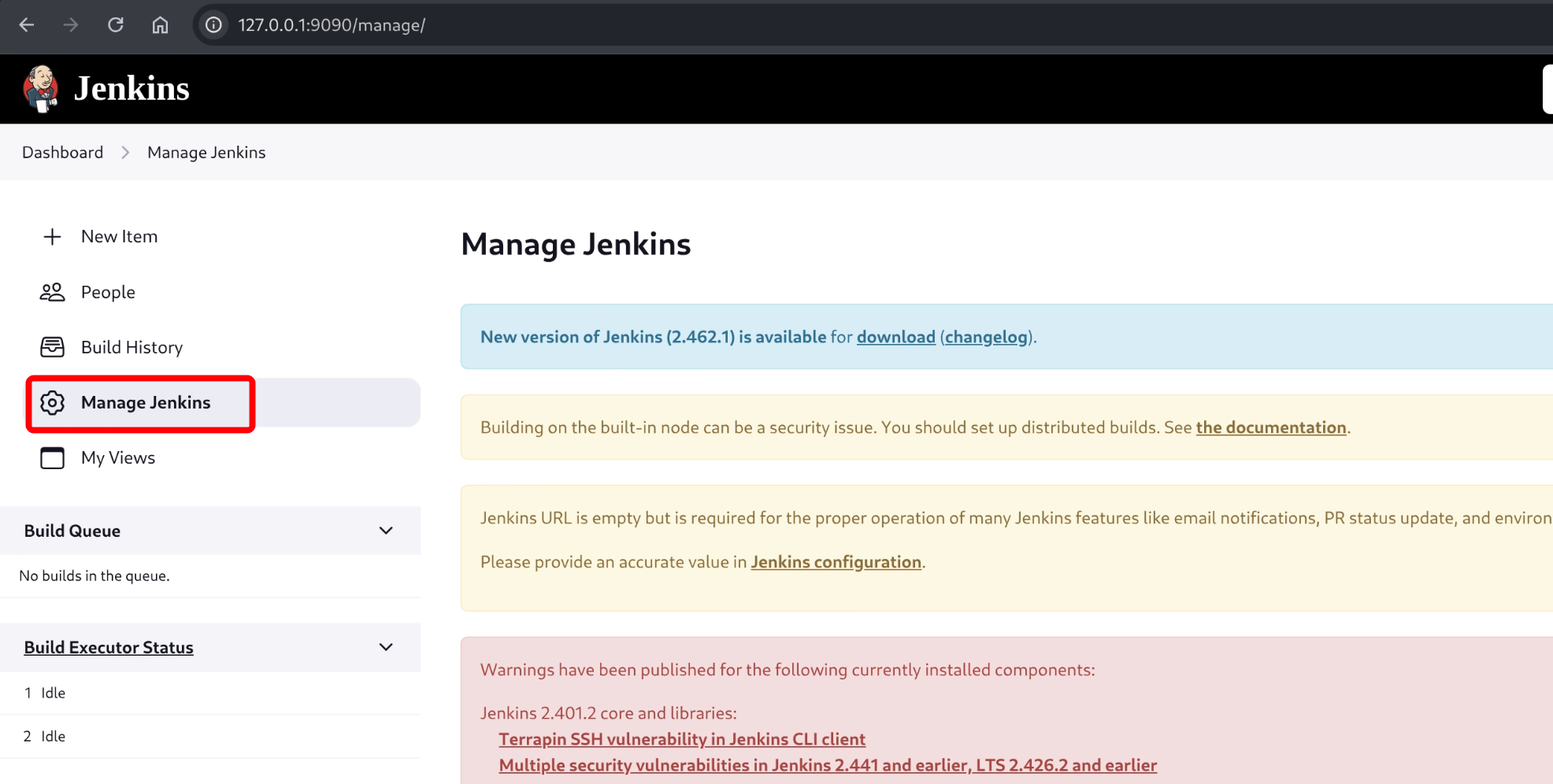This screenshot has width=1553, height=784.
Task: Click the browser address bar URL
Action: click(x=332, y=25)
